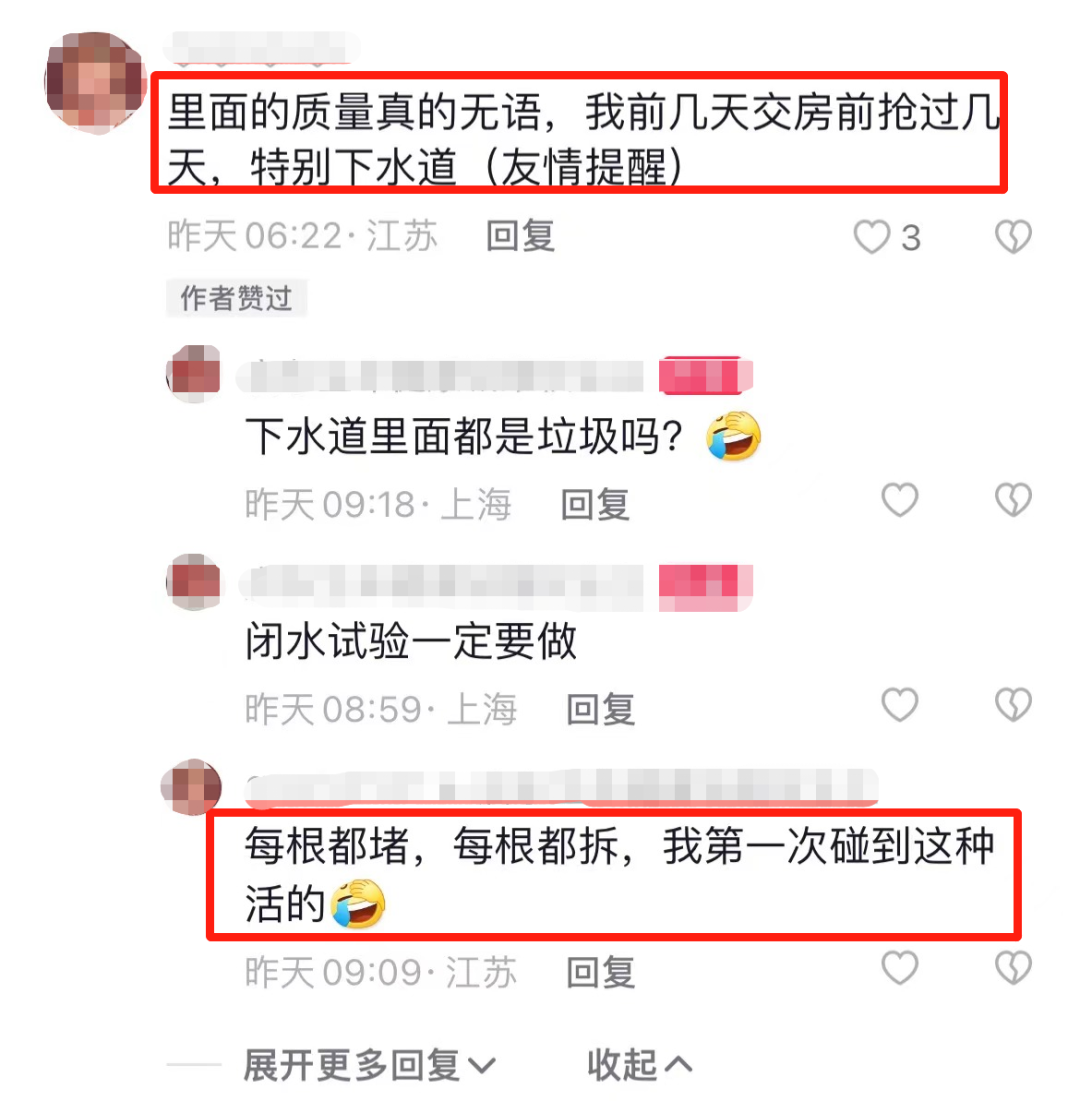Open the highlighted comment 里面的质量真的无语
Image resolution: width=1080 pixels, height=1101 pixels.
point(580,133)
